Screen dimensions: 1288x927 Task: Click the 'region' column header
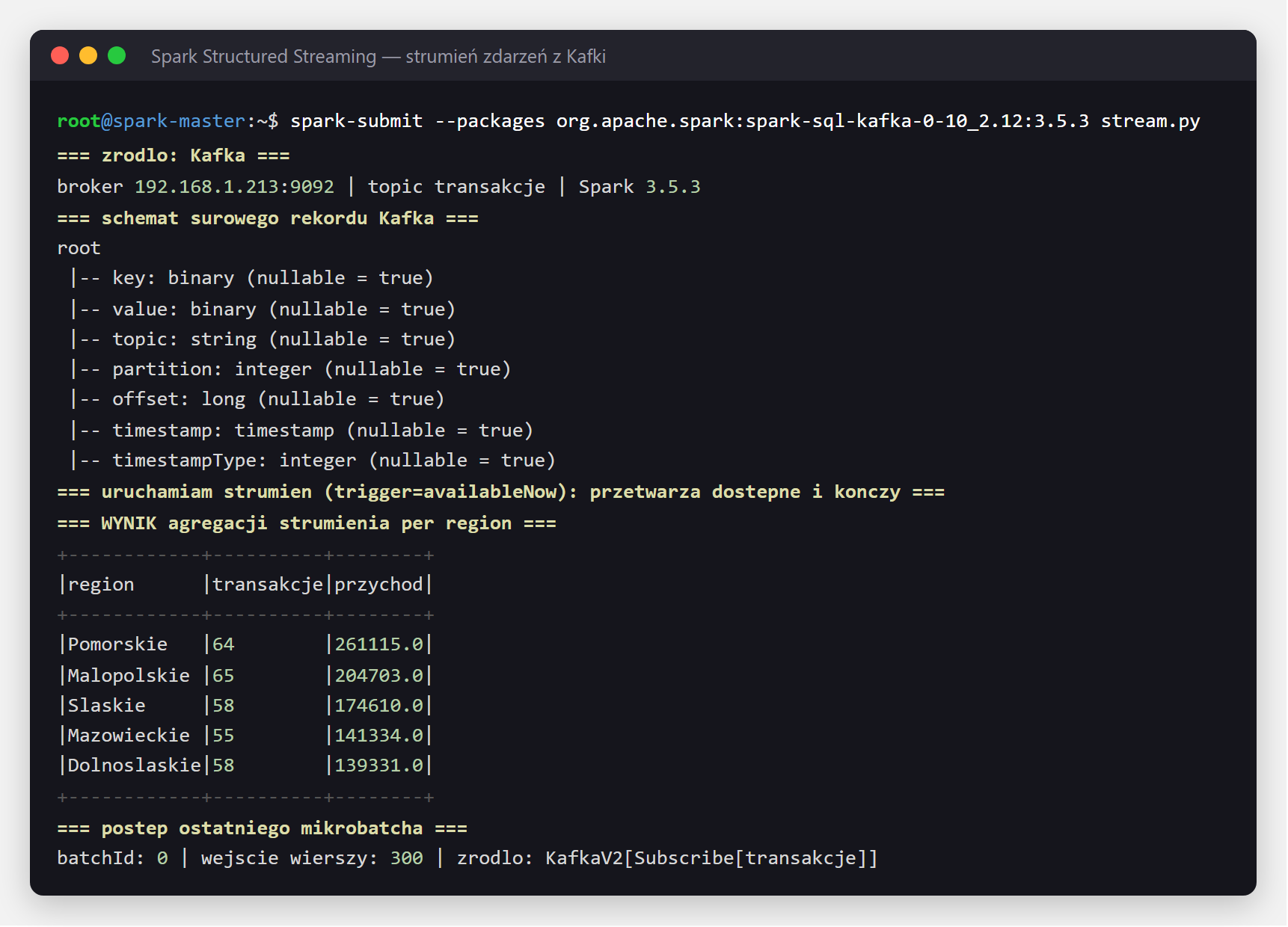click(101, 585)
